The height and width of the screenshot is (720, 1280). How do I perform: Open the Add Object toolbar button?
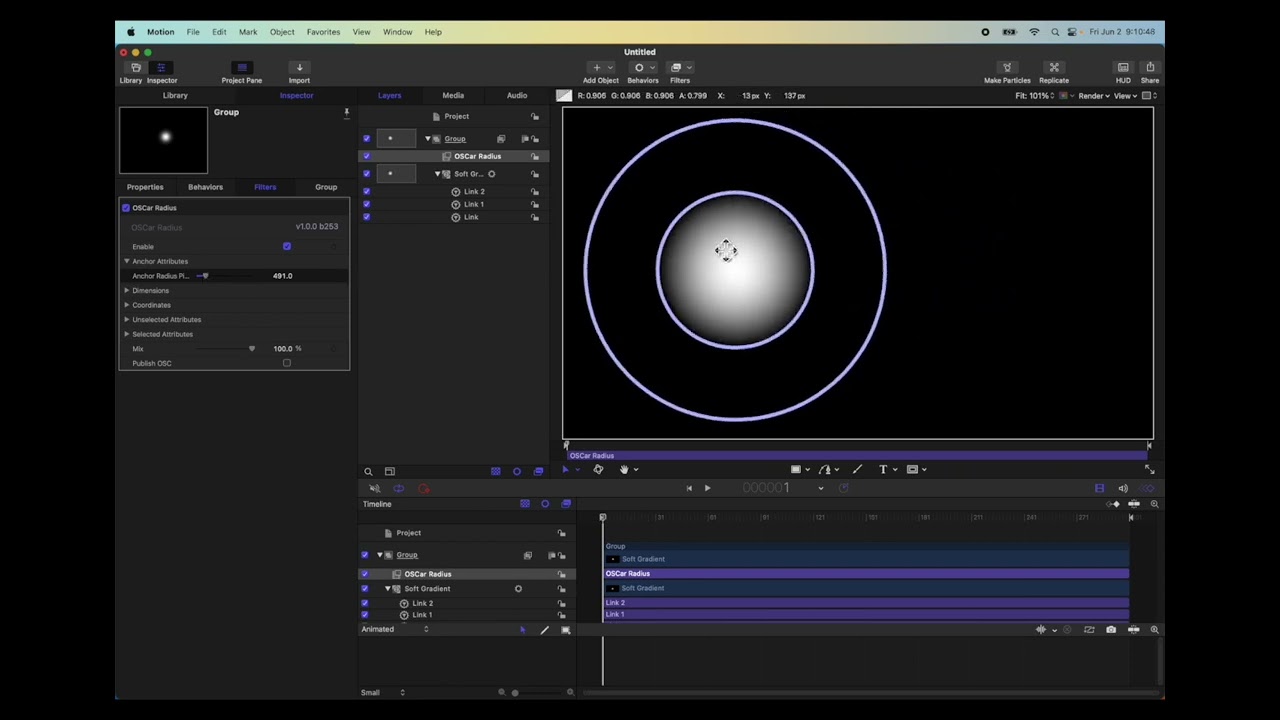(600, 68)
